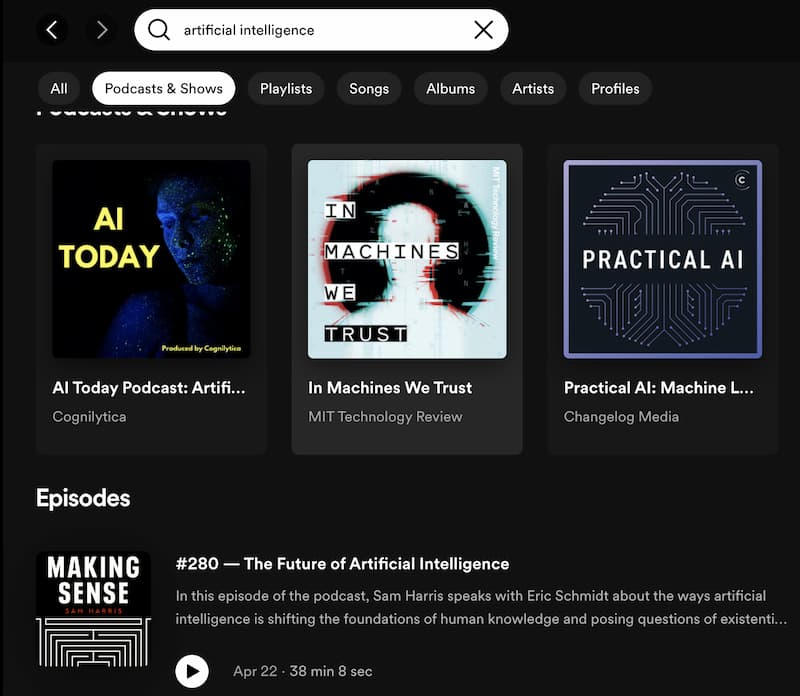Visit the Cognilytica publisher page
The height and width of the screenshot is (696, 800).
89,416
